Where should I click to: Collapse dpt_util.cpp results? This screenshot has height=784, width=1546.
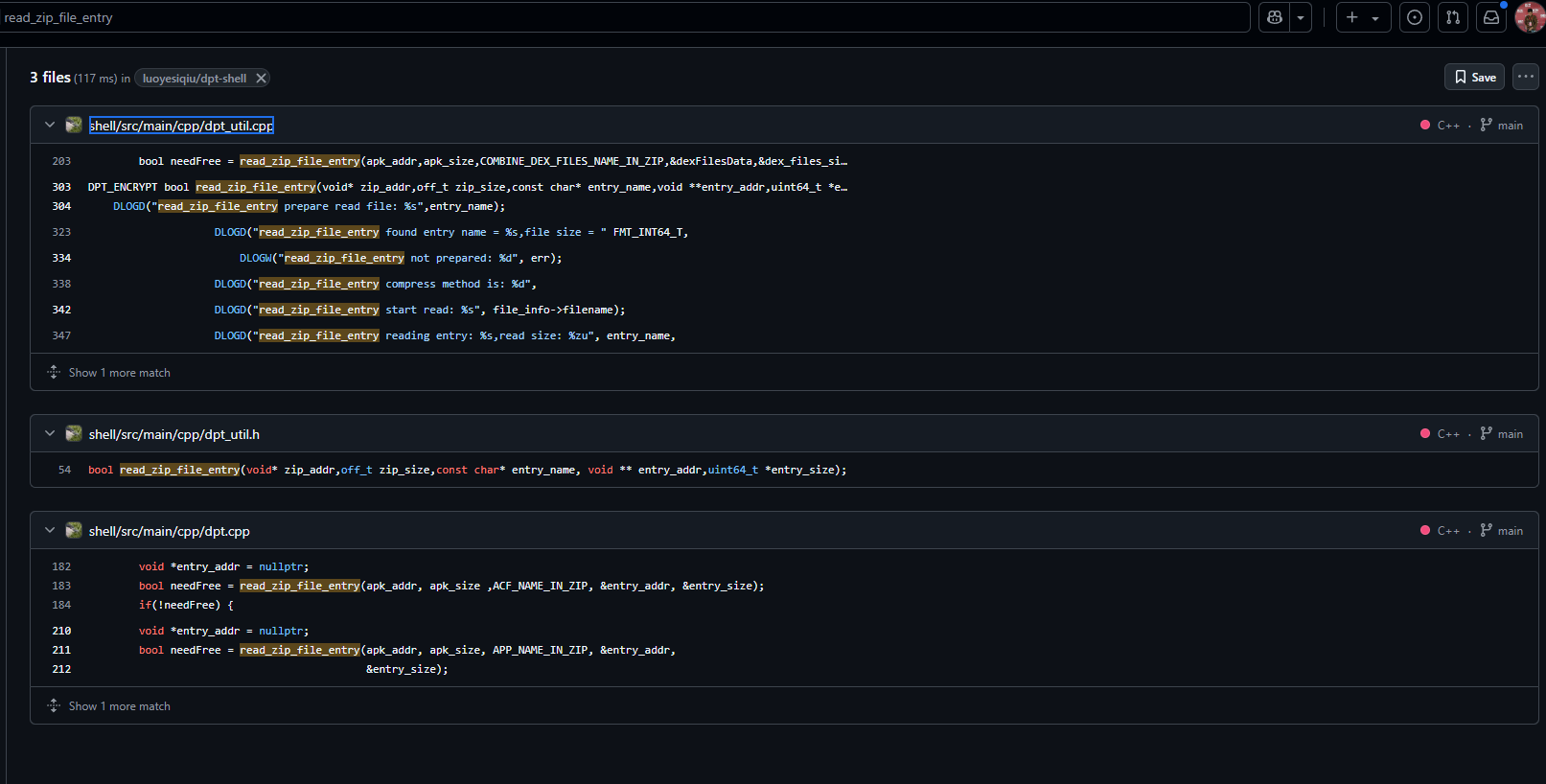coord(50,125)
